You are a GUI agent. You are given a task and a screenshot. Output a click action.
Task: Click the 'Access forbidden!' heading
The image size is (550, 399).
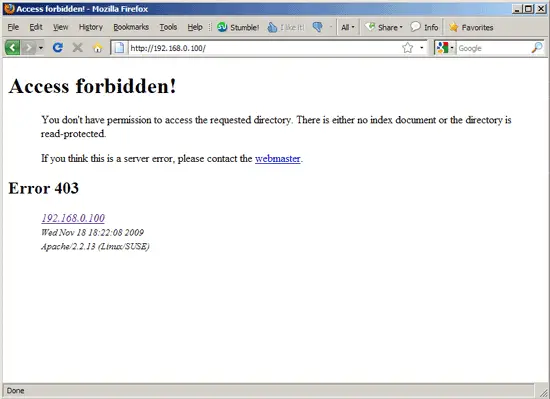(x=92, y=86)
